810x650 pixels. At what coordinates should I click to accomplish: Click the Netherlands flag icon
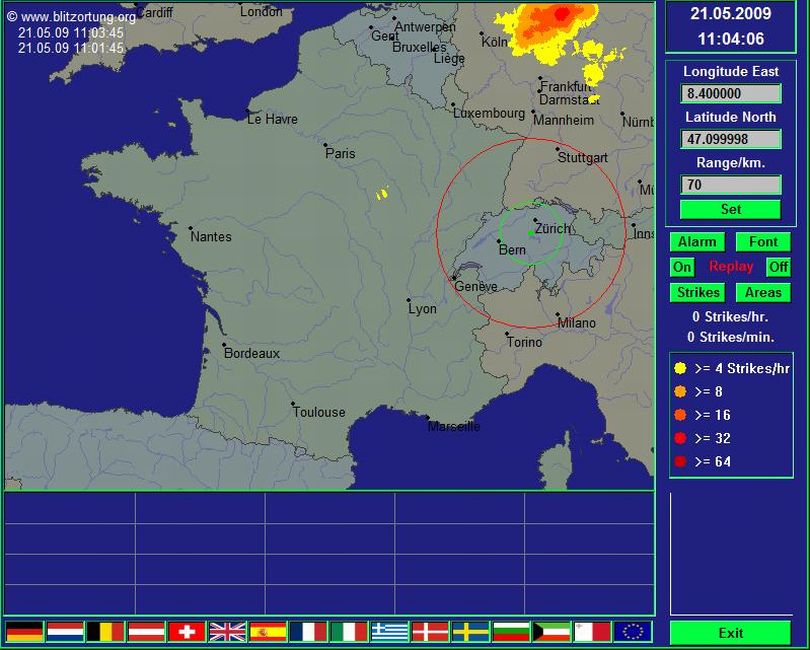[x=65, y=631]
